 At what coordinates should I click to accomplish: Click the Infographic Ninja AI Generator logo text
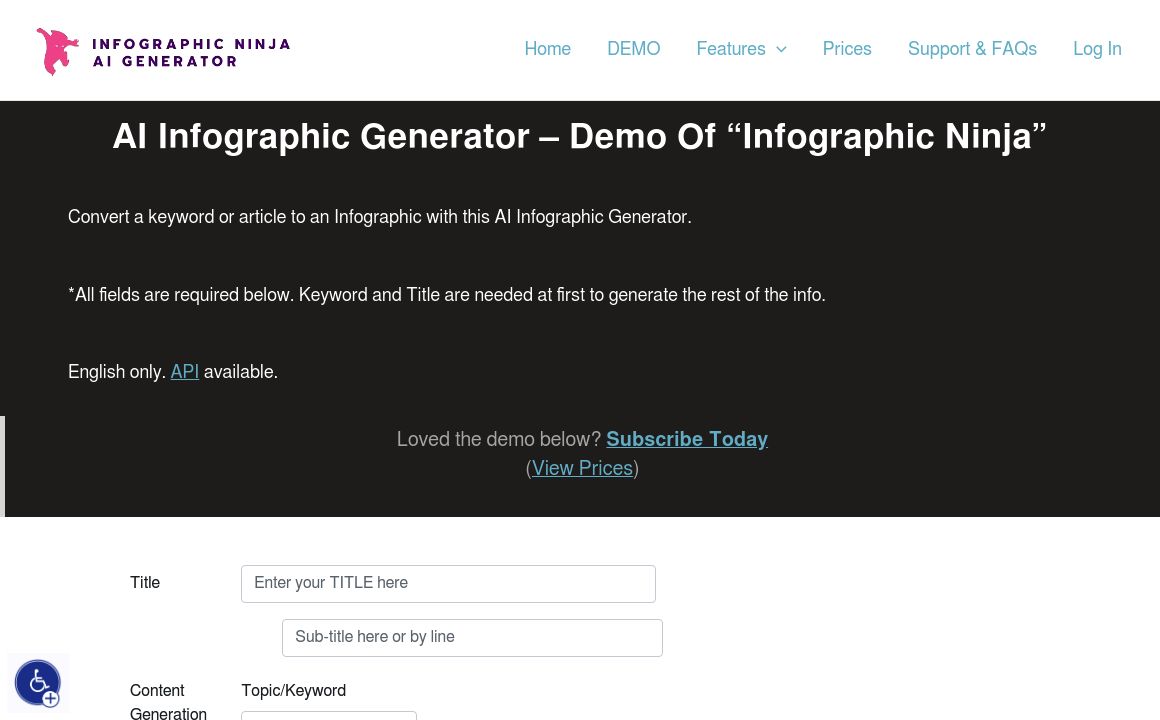tap(191, 52)
